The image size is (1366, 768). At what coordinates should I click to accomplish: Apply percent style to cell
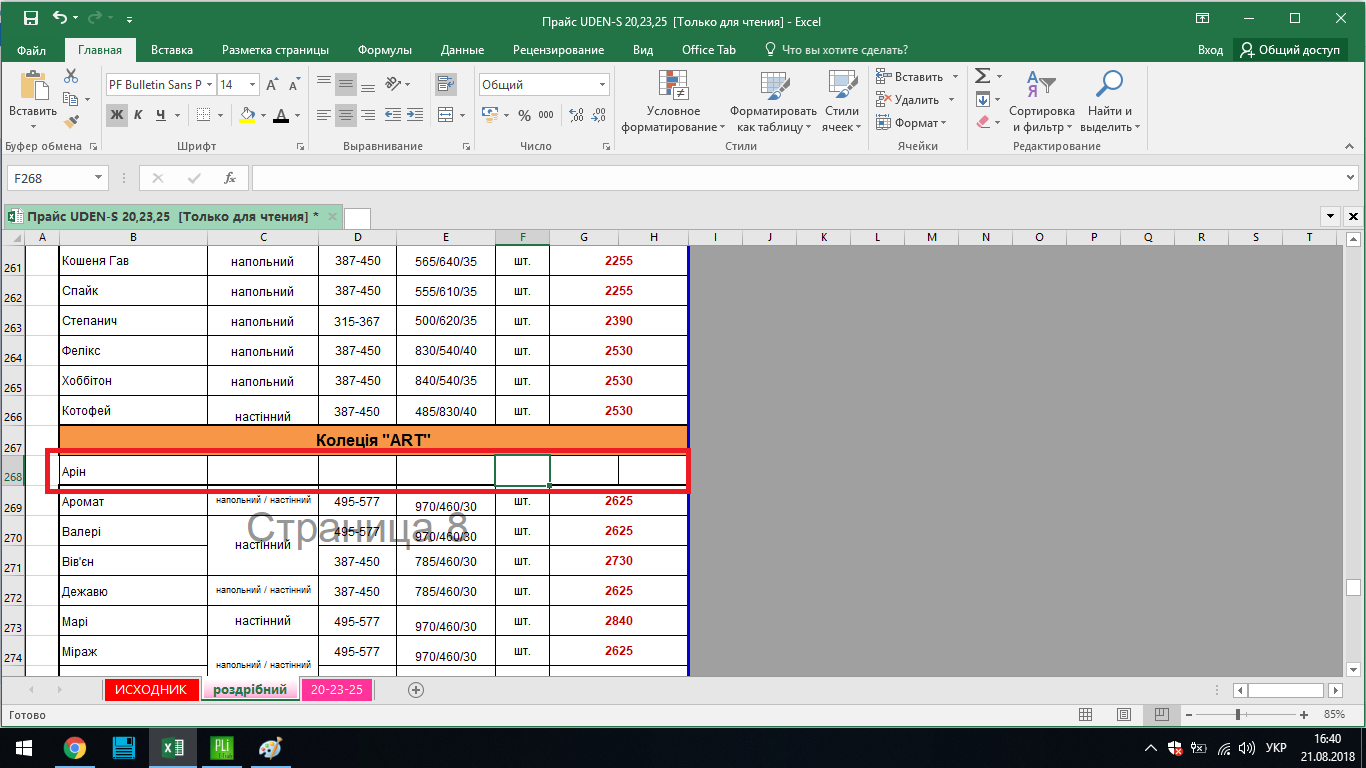click(525, 116)
